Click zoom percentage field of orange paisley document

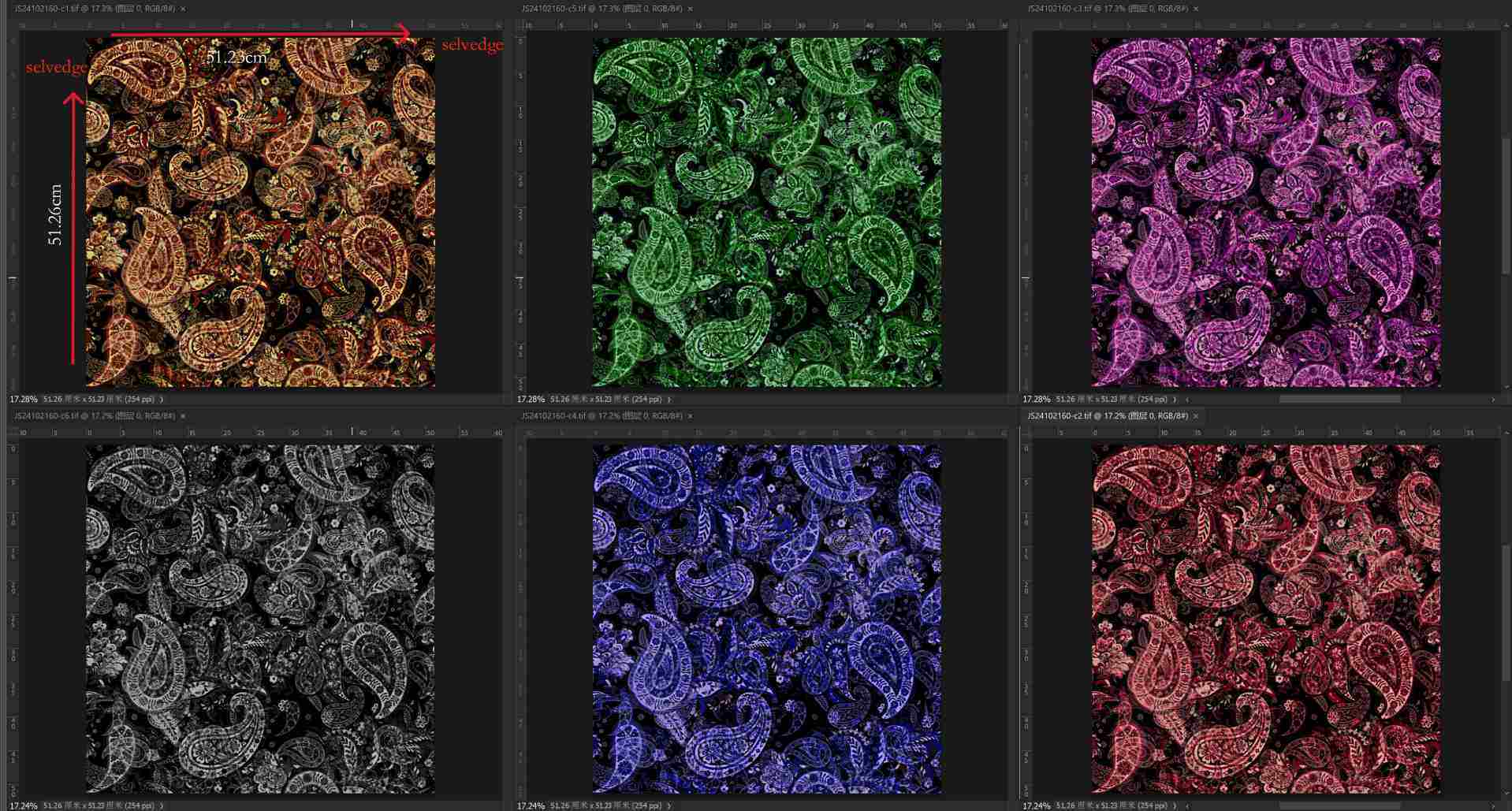(23, 400)
